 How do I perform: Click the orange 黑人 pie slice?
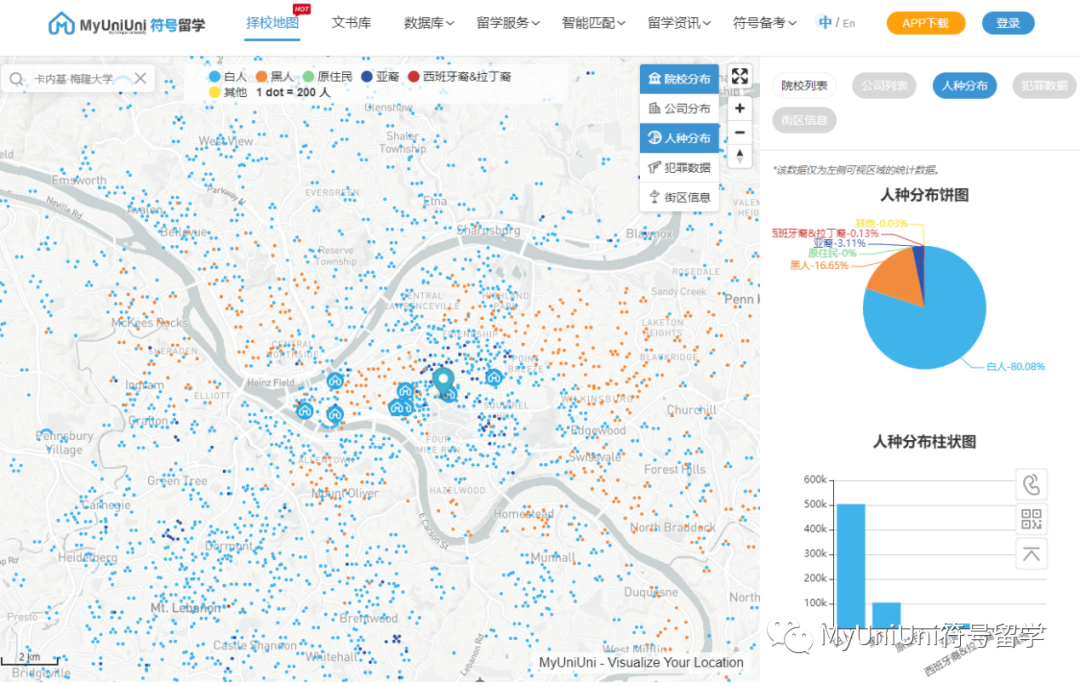[x=895, y=276]
